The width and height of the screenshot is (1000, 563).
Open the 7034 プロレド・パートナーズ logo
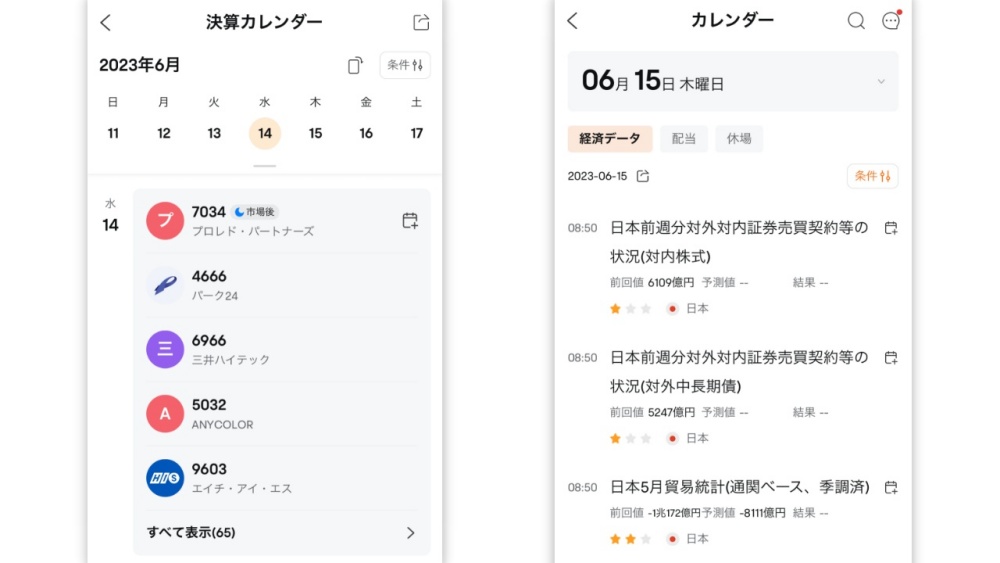[165, 221]
